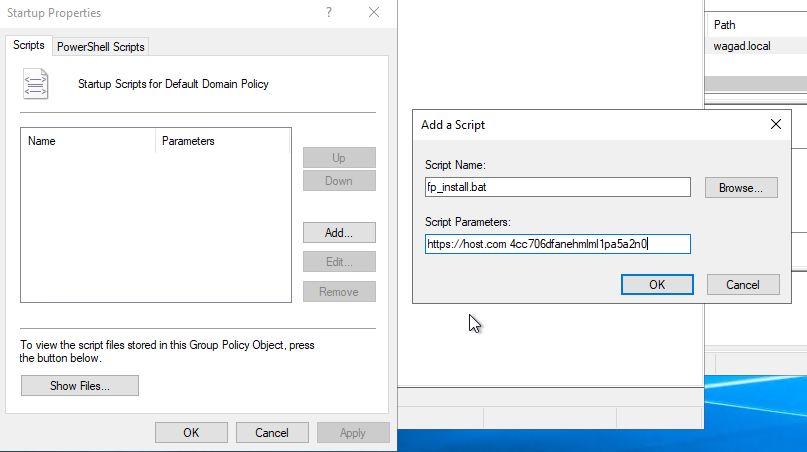The height and width of the screenshot is (452, 807).
Task: Select the Scripts tab
Action: pyautogui.click(x=29, y=45)
